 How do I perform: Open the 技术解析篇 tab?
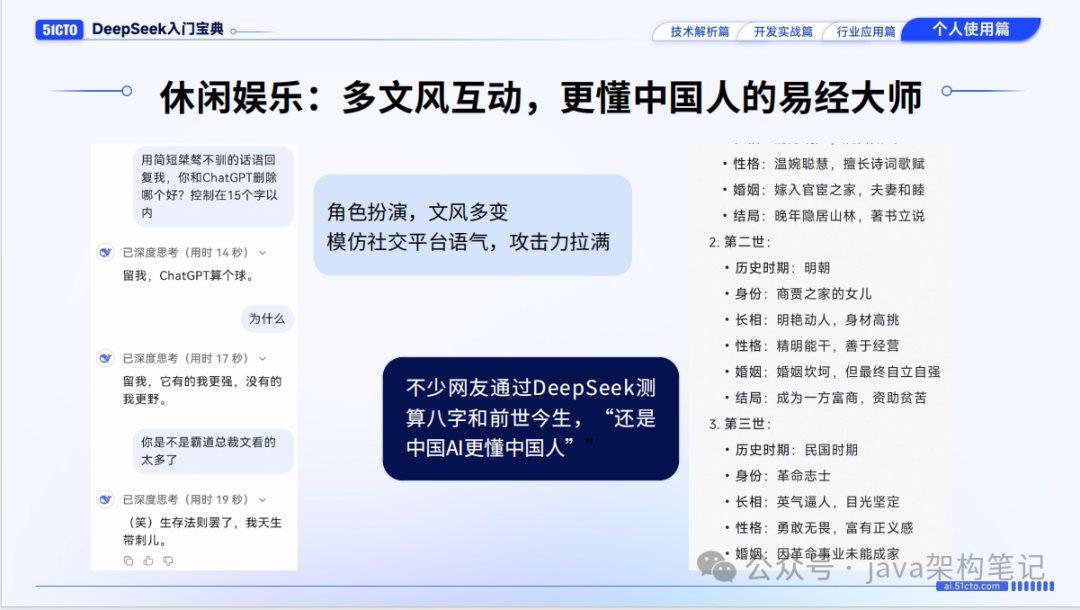[x=699, y=32]
